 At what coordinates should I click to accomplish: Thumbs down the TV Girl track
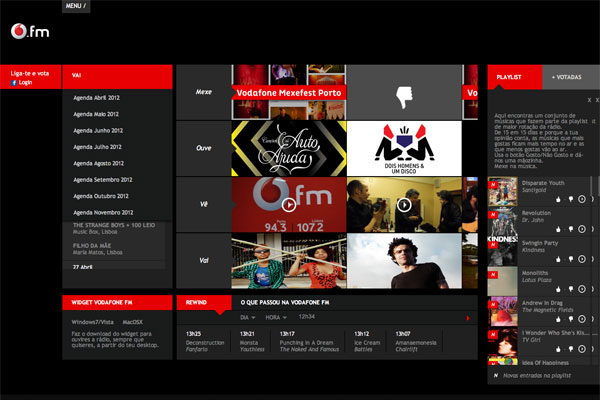[x=571, y=349]
